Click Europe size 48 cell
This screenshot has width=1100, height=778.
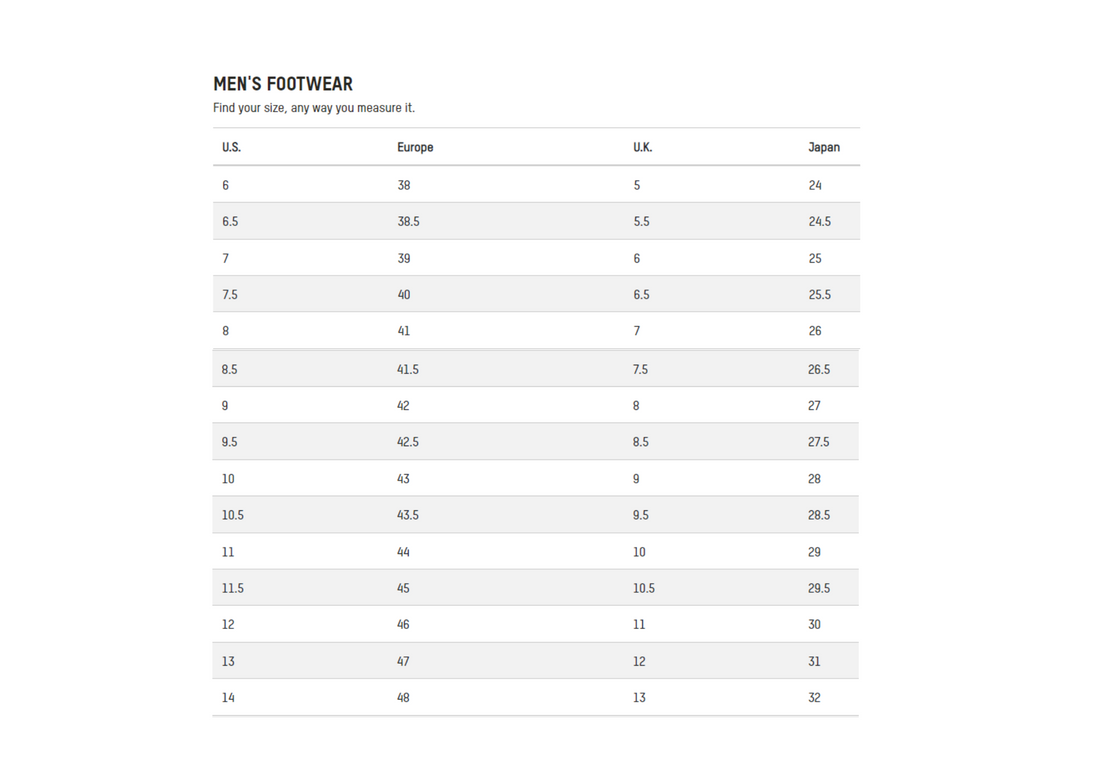pyautogui.click(x=403, y=697)
